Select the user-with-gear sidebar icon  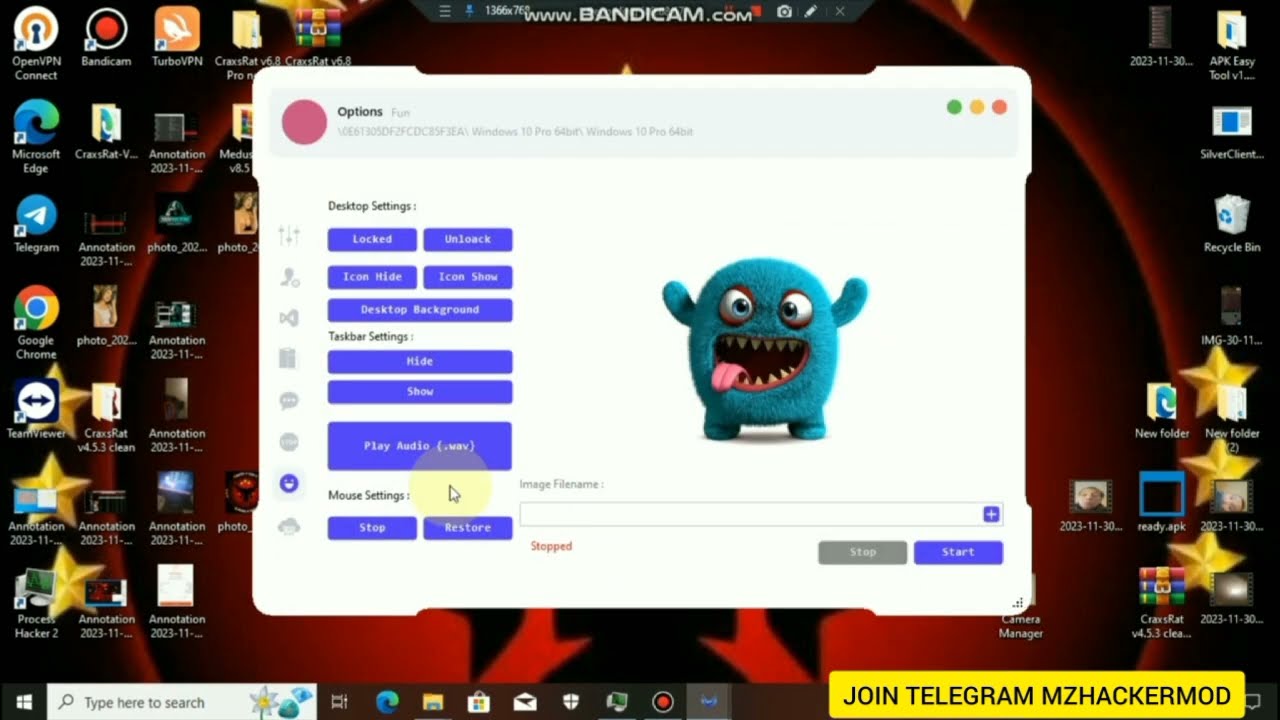(289, 277)
